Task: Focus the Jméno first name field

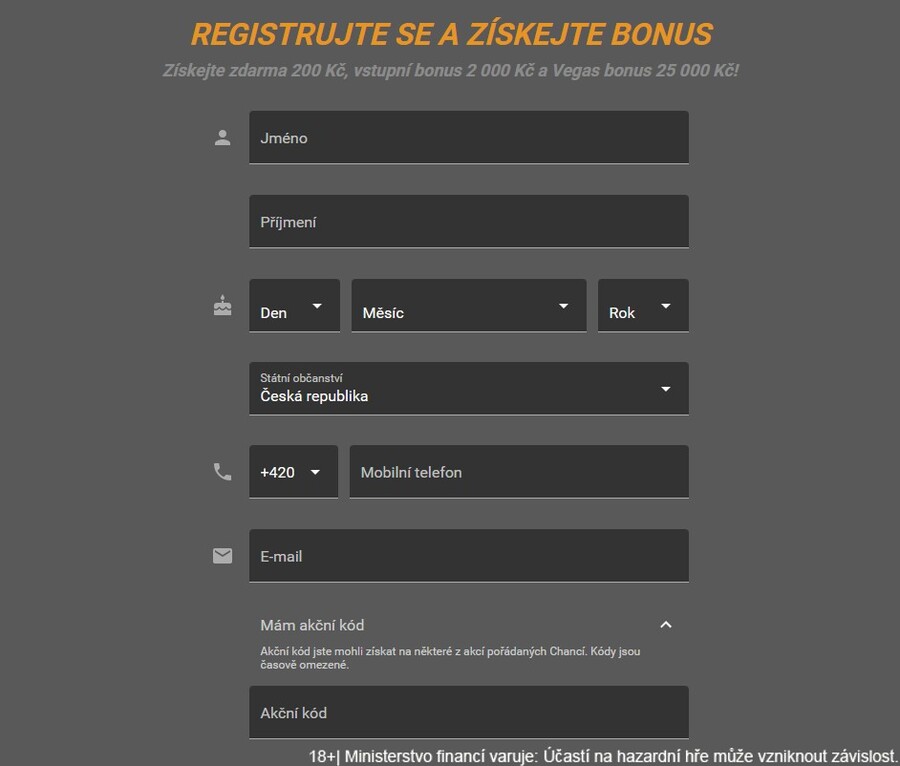Action: [x=469, y=138]
